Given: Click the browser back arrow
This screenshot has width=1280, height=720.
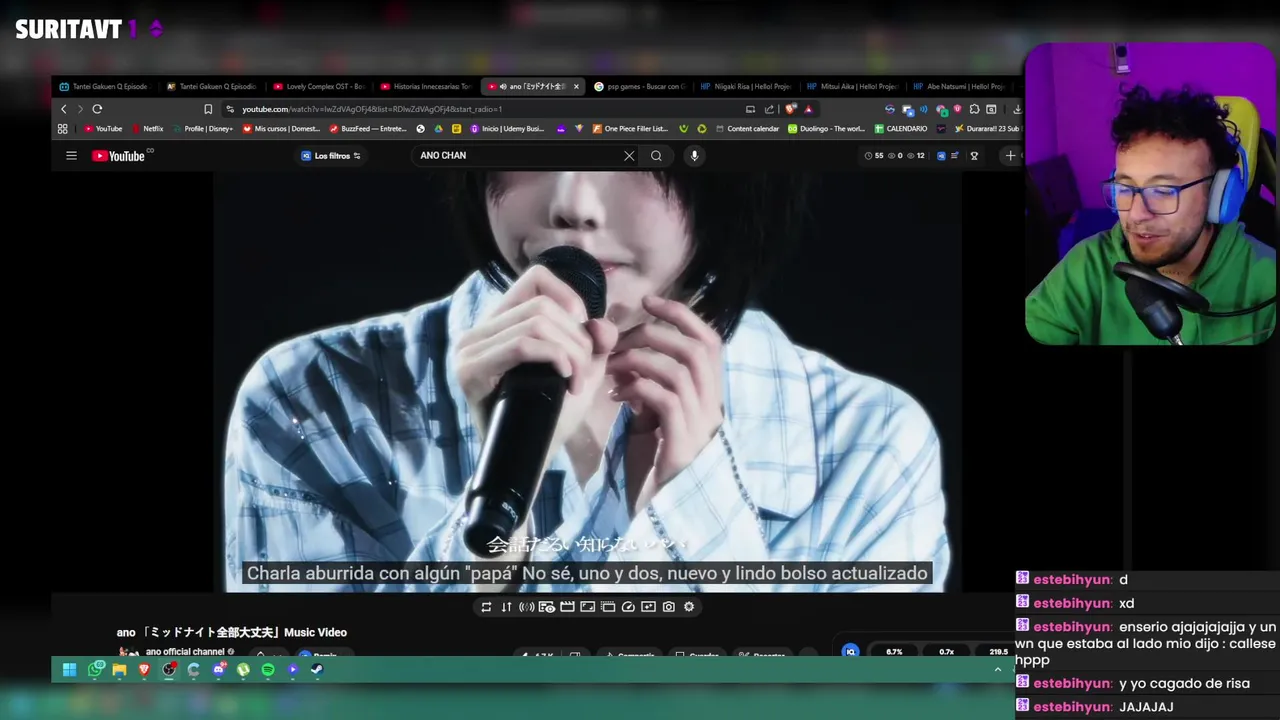Looking at the screenshot, I should (x=64, y=109).
